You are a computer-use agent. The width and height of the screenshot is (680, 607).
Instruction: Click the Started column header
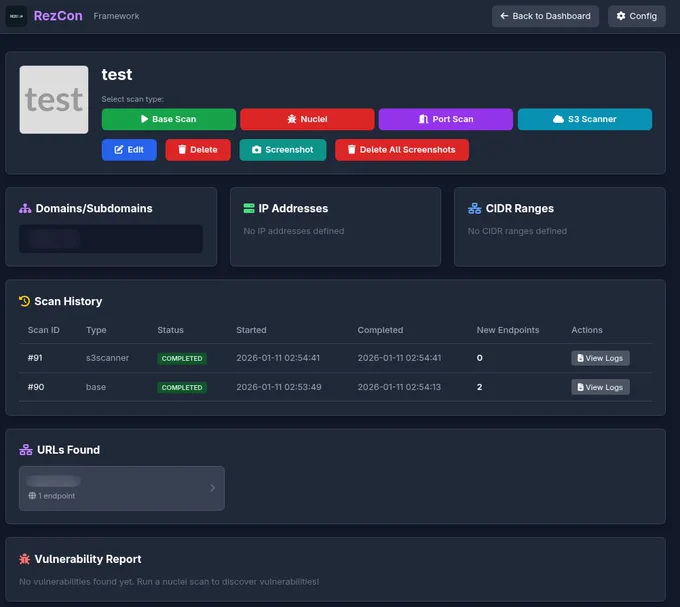click(x=252, y=330)
